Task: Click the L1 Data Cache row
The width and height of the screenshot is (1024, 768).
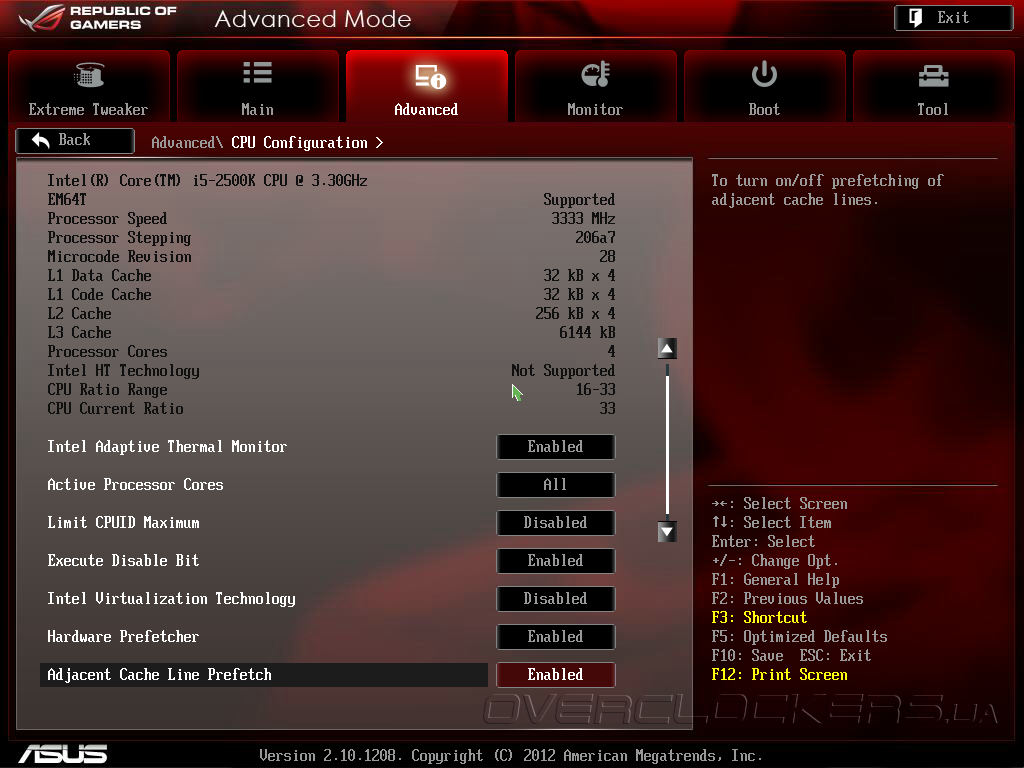Action: click(x=331, y=276)
